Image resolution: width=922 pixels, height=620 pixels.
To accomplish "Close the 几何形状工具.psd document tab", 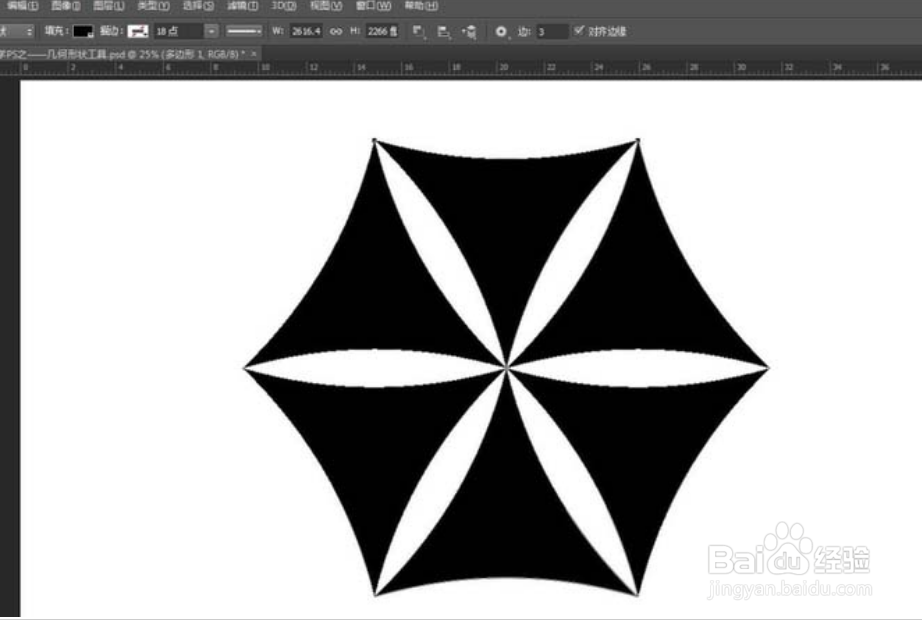I will (253, 54).
